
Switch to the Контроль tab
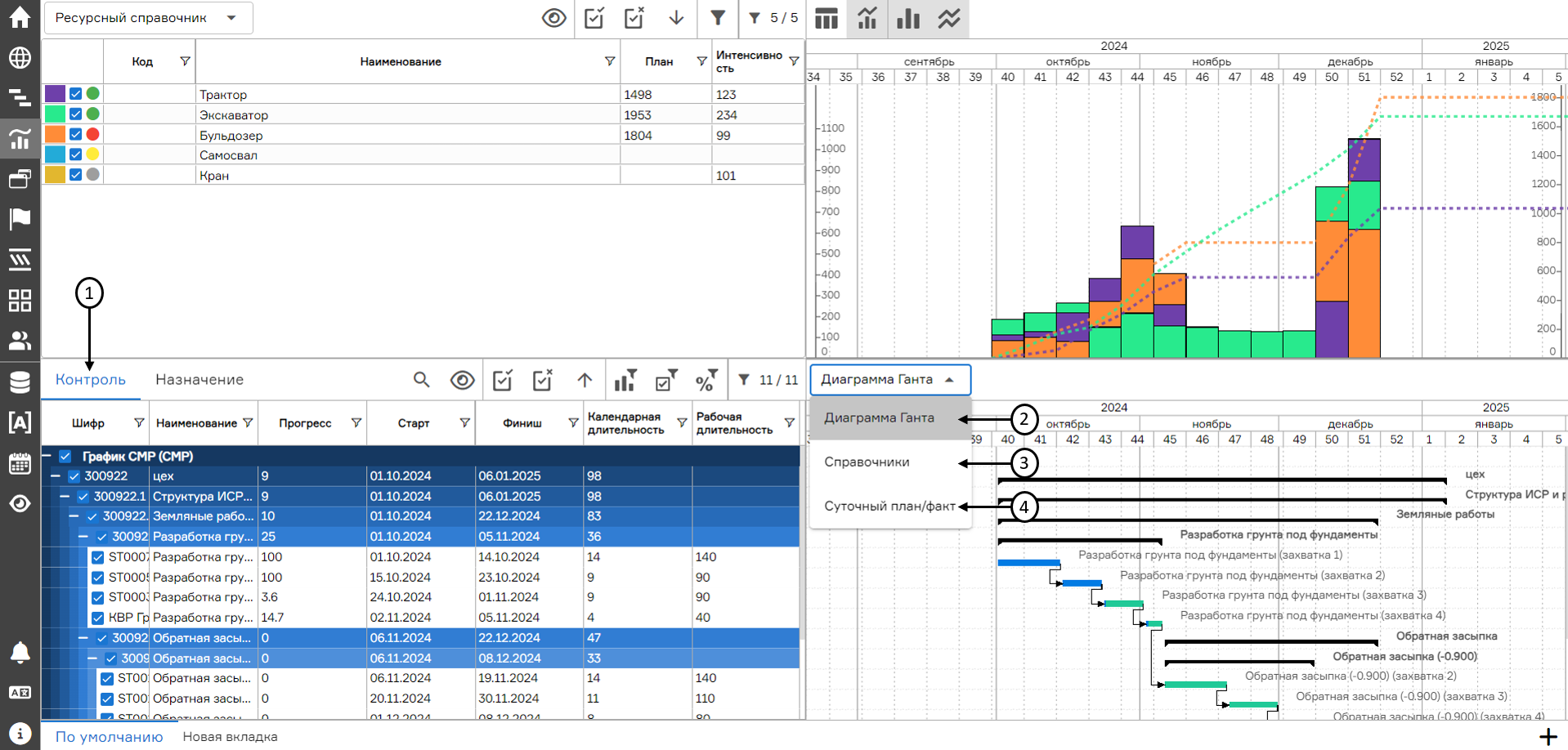tap(91, 380)
